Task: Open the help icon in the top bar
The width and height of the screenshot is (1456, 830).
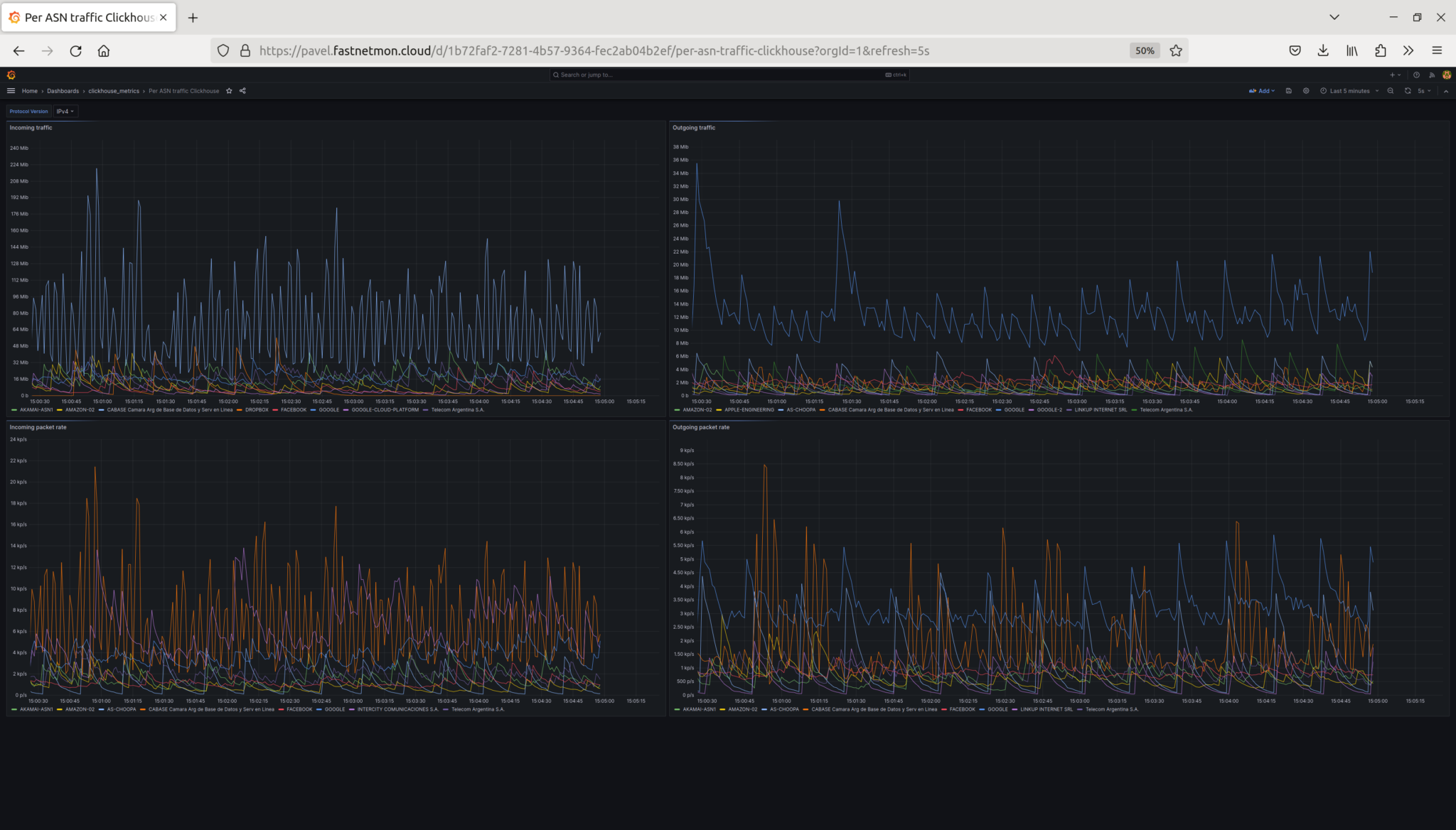Action: 1415,75
